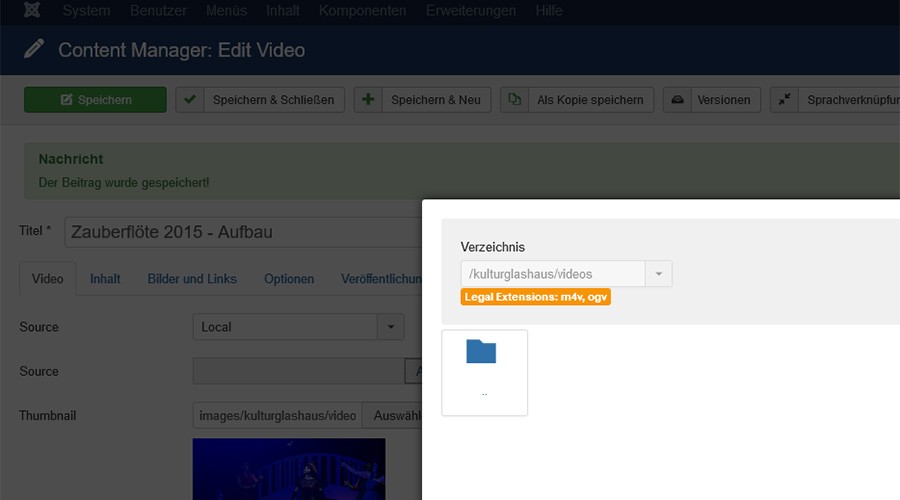Switch to the Optionen tab
Viewport: 900px width, 500px height.
tap(289, 279)
